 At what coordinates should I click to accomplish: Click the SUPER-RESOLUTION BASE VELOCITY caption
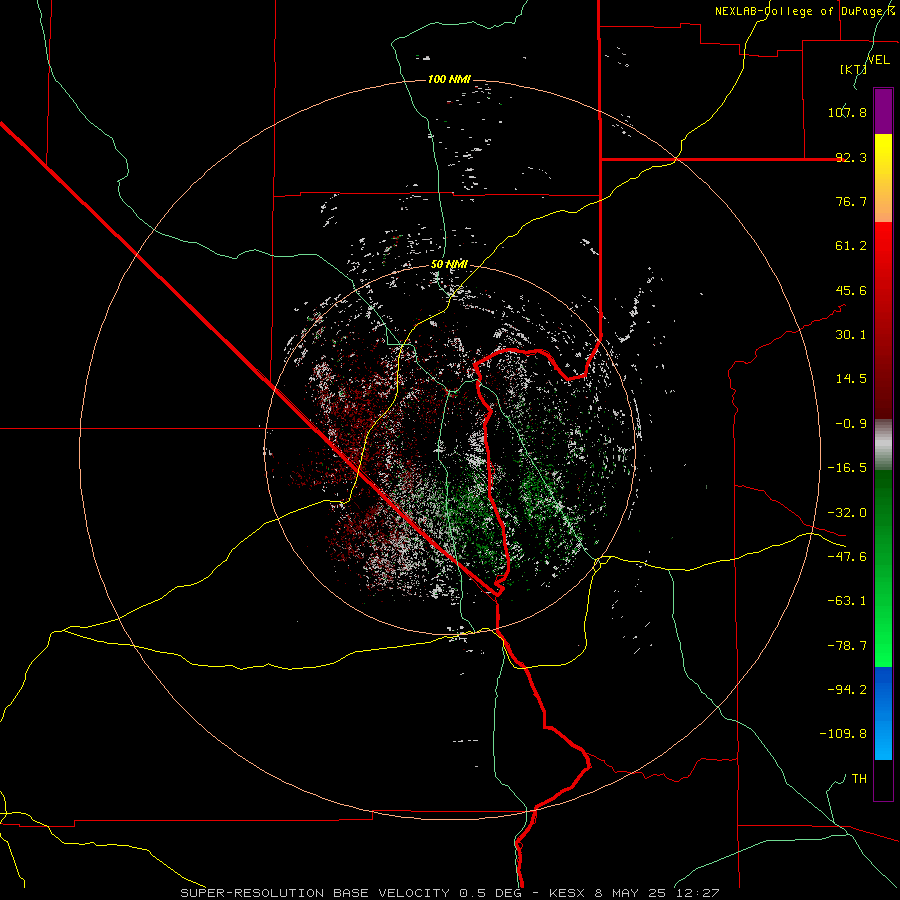pos(449,893)
